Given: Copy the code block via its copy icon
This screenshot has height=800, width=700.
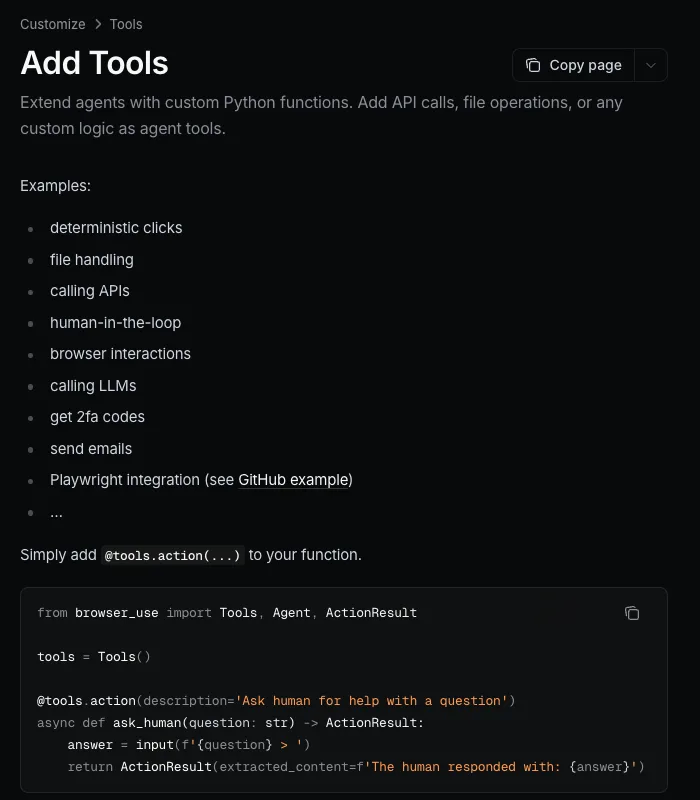Looking at the screenshot, I should [x=632, y=613].
